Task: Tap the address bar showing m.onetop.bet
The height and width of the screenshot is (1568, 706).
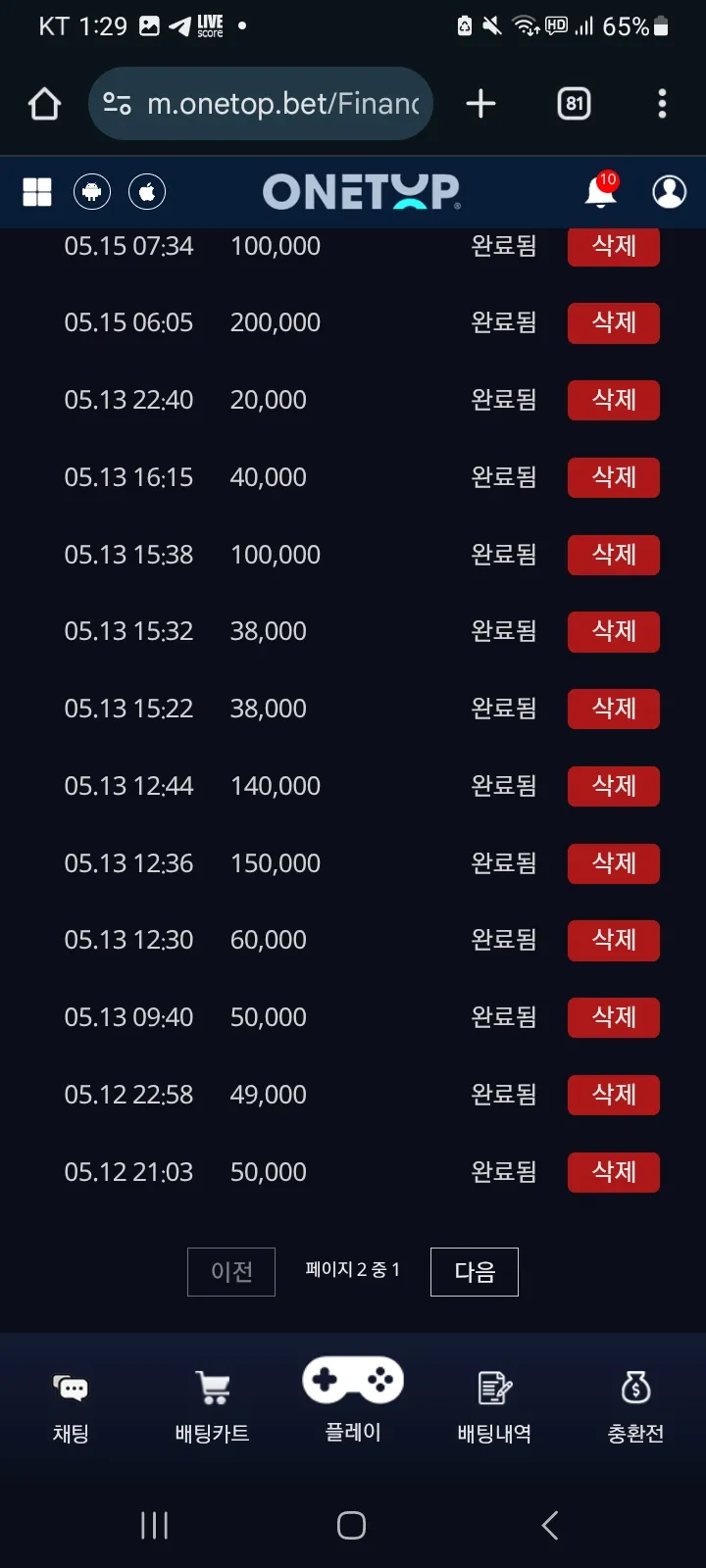Action: pyautogui.click(x=261, y=104)
